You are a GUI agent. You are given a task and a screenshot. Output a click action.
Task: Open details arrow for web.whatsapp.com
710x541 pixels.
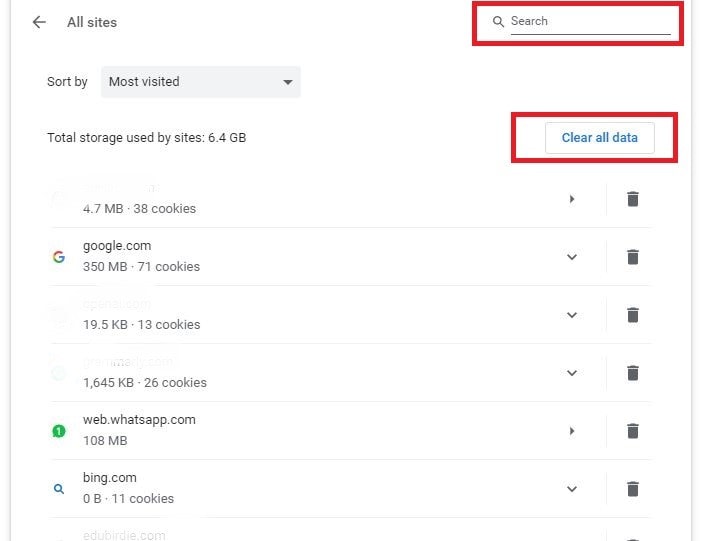572,431
